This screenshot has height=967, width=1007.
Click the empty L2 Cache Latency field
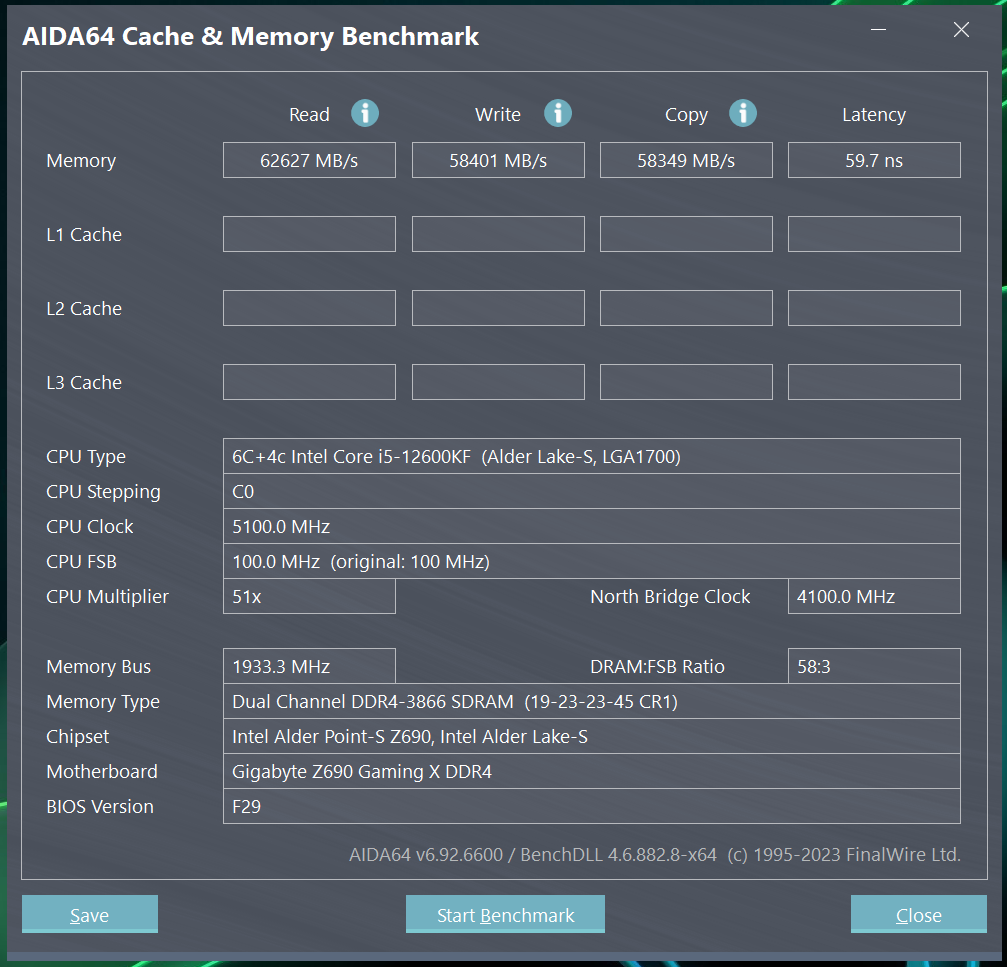[x=874, y=308]
